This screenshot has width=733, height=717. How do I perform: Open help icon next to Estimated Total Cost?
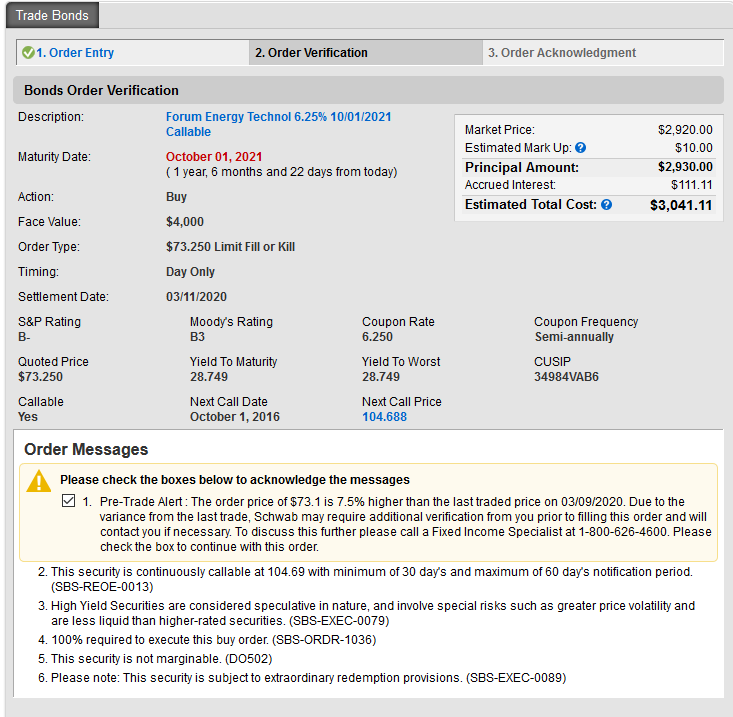point(606,205)
